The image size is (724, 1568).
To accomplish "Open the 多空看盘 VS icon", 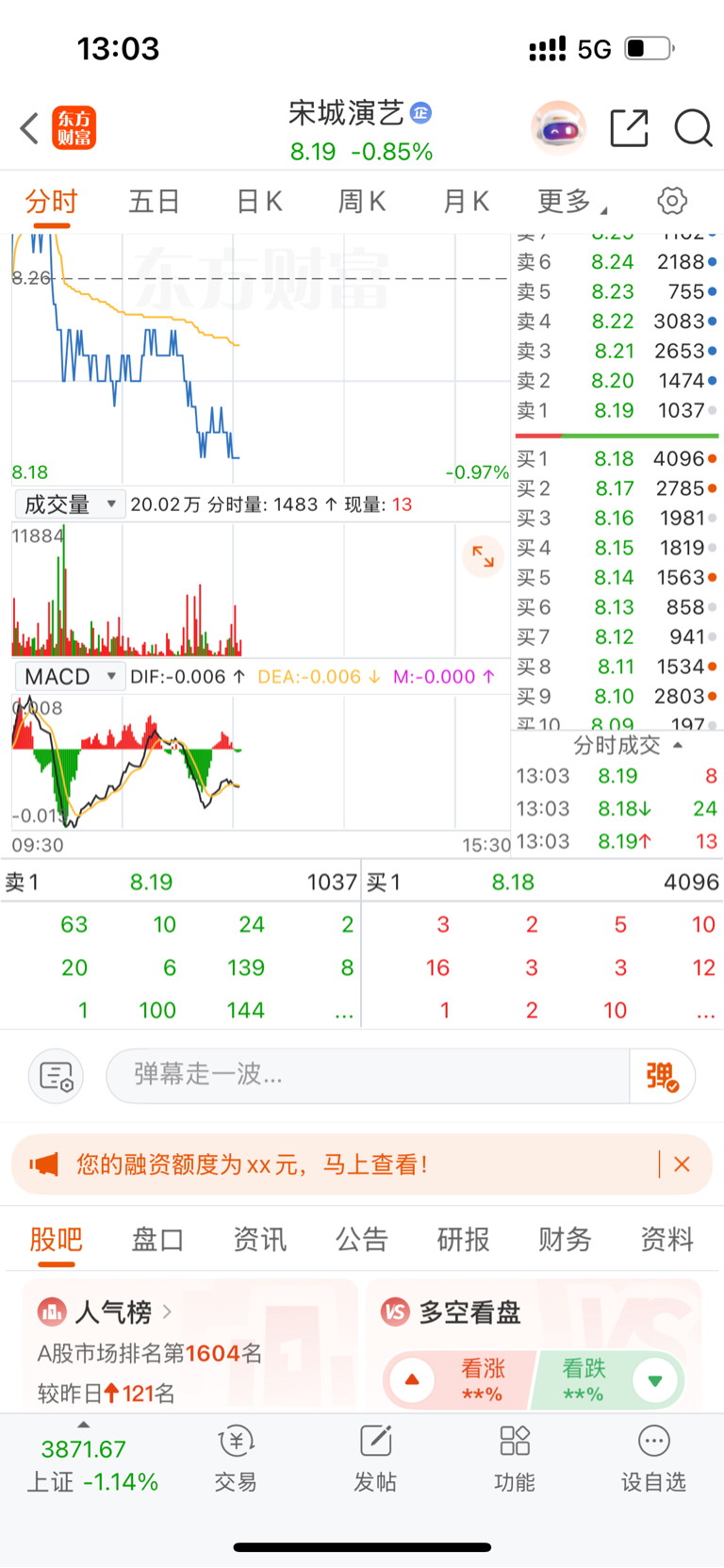I will coord(396,1312).
